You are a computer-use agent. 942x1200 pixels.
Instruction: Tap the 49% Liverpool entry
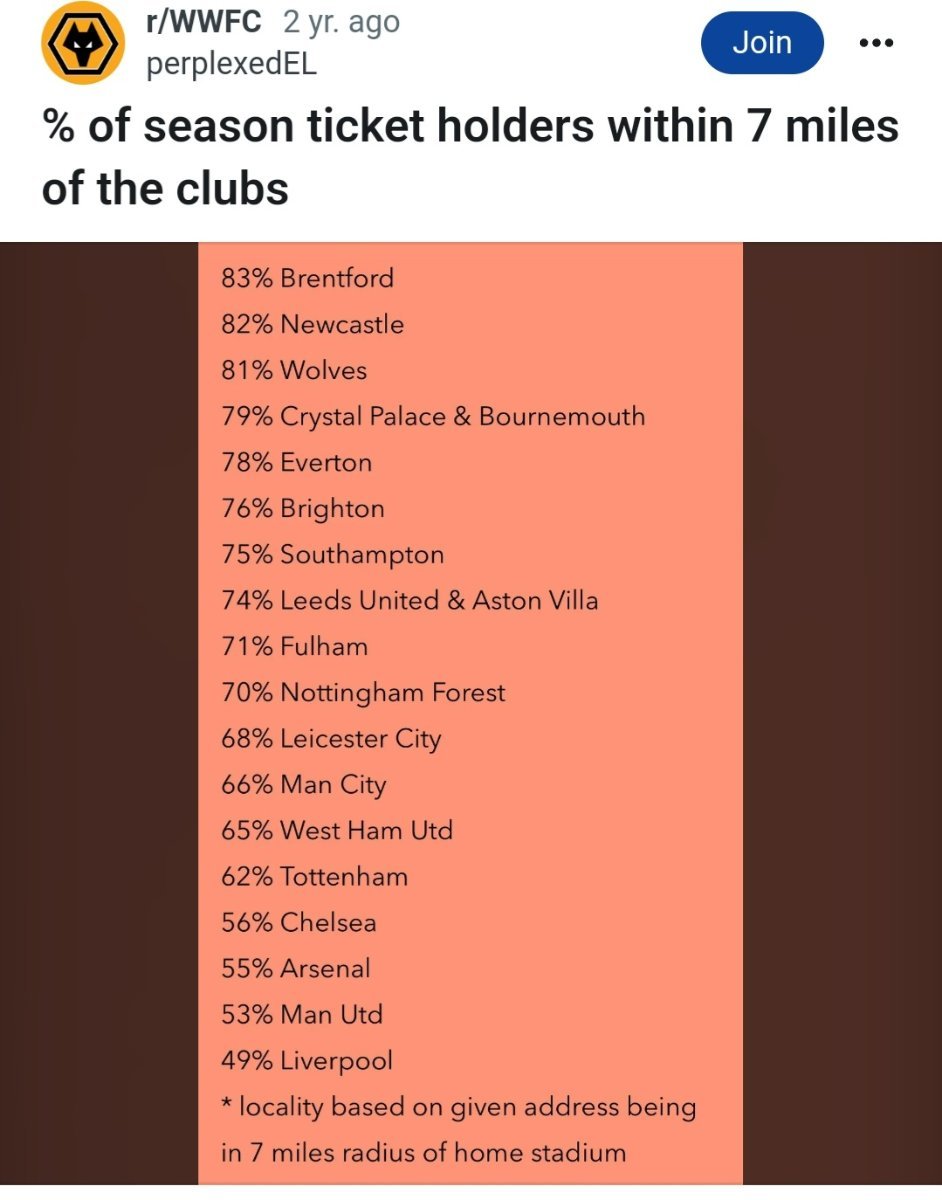(307, 1060)
